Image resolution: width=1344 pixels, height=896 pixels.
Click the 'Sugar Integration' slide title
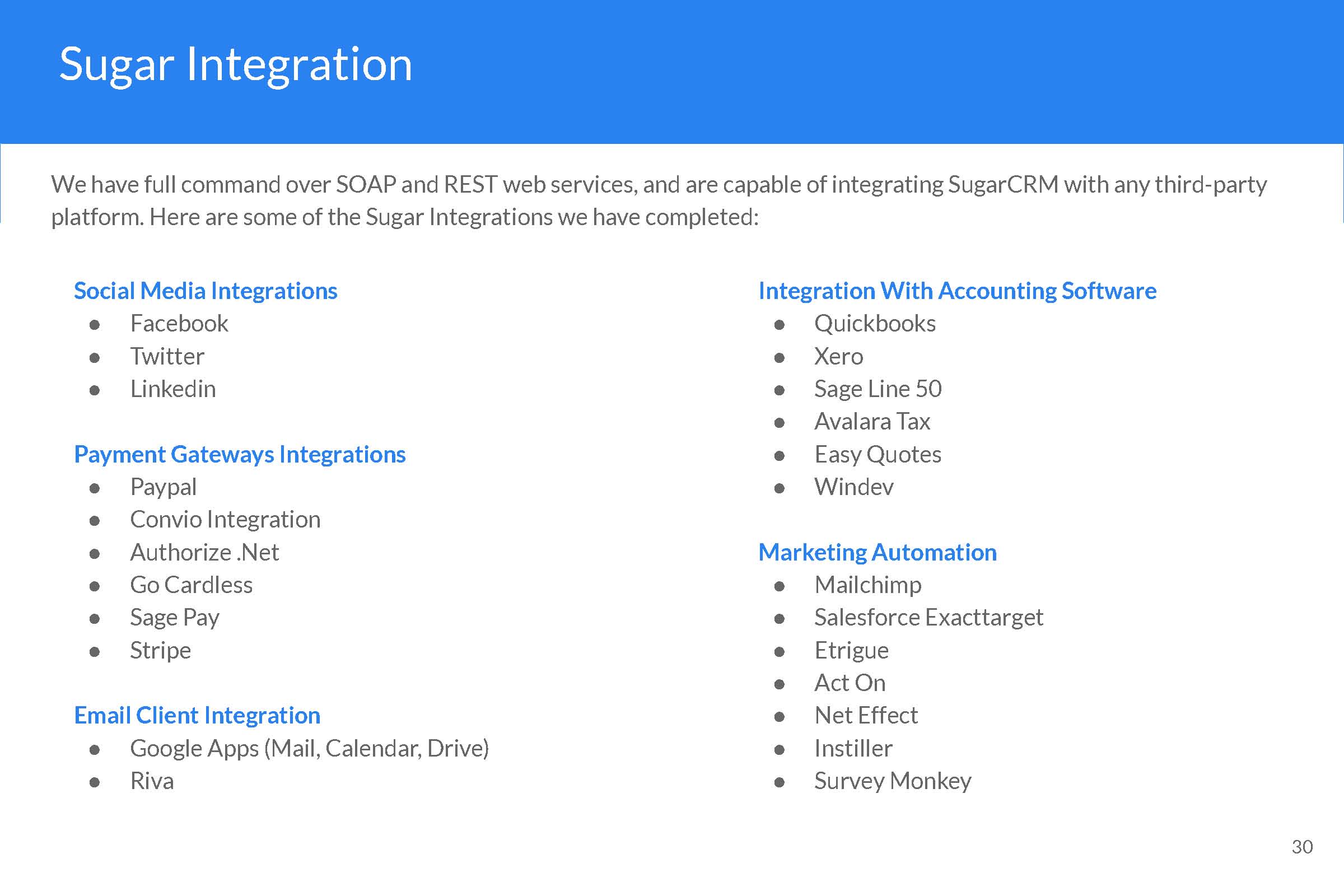pos(235,66)
